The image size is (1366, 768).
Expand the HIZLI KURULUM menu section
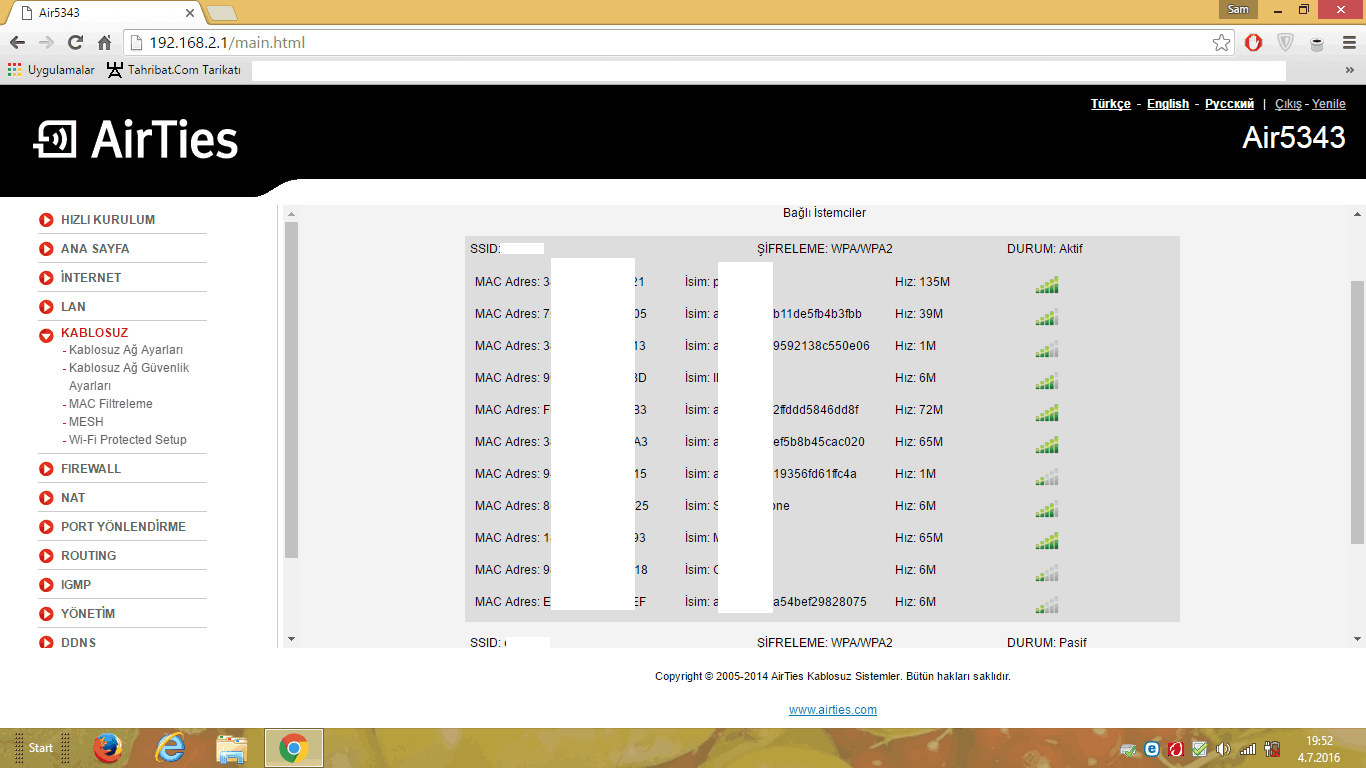tap(108, 220)
